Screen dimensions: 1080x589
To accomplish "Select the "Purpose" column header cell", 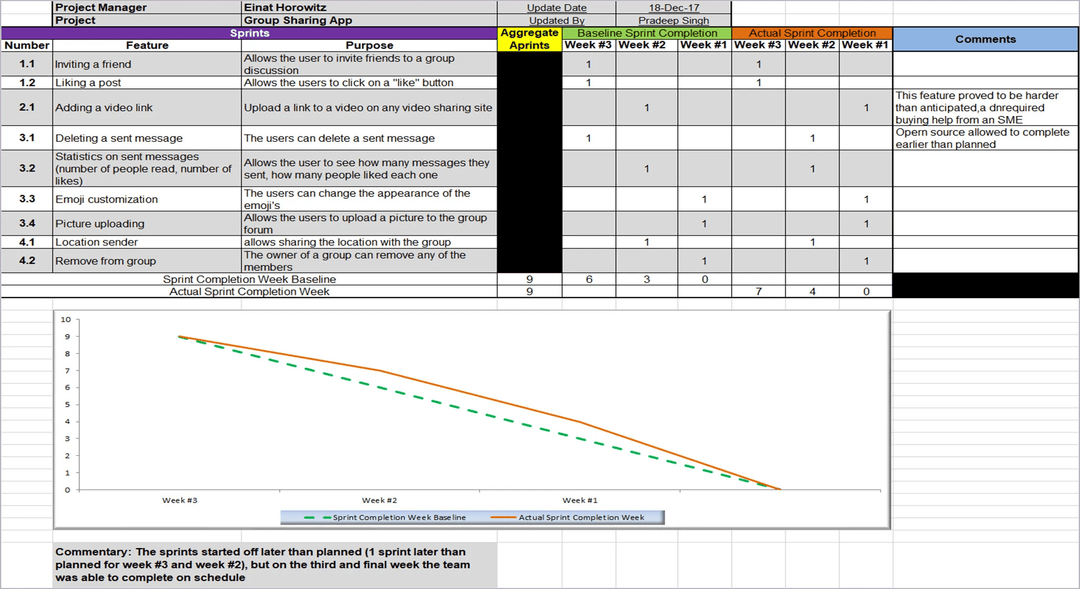I will (x=369, y=45).
